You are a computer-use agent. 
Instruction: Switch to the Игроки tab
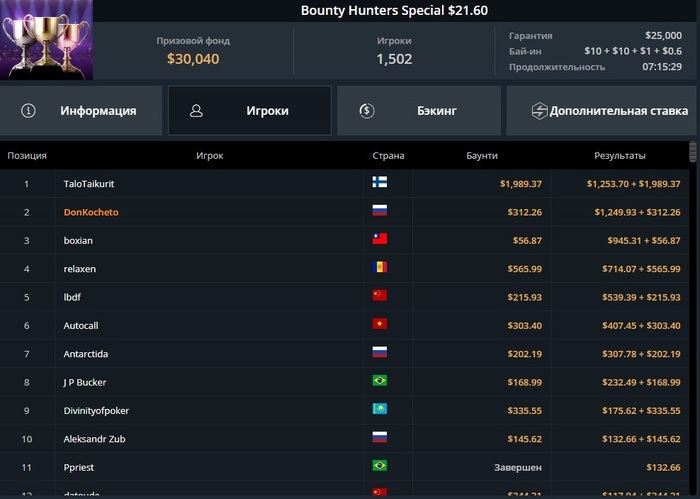250,111
